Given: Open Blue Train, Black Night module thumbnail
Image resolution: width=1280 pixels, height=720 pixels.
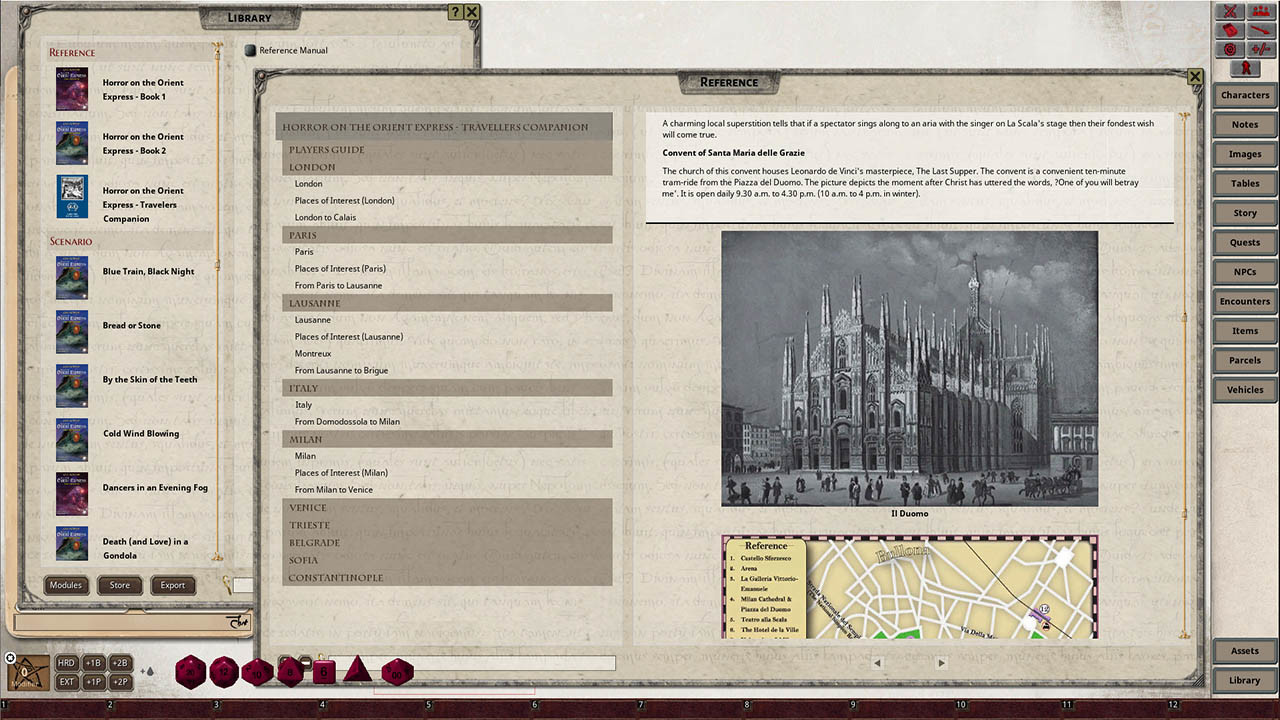Looking at the screenshot, I should click(x=72, y=277).
